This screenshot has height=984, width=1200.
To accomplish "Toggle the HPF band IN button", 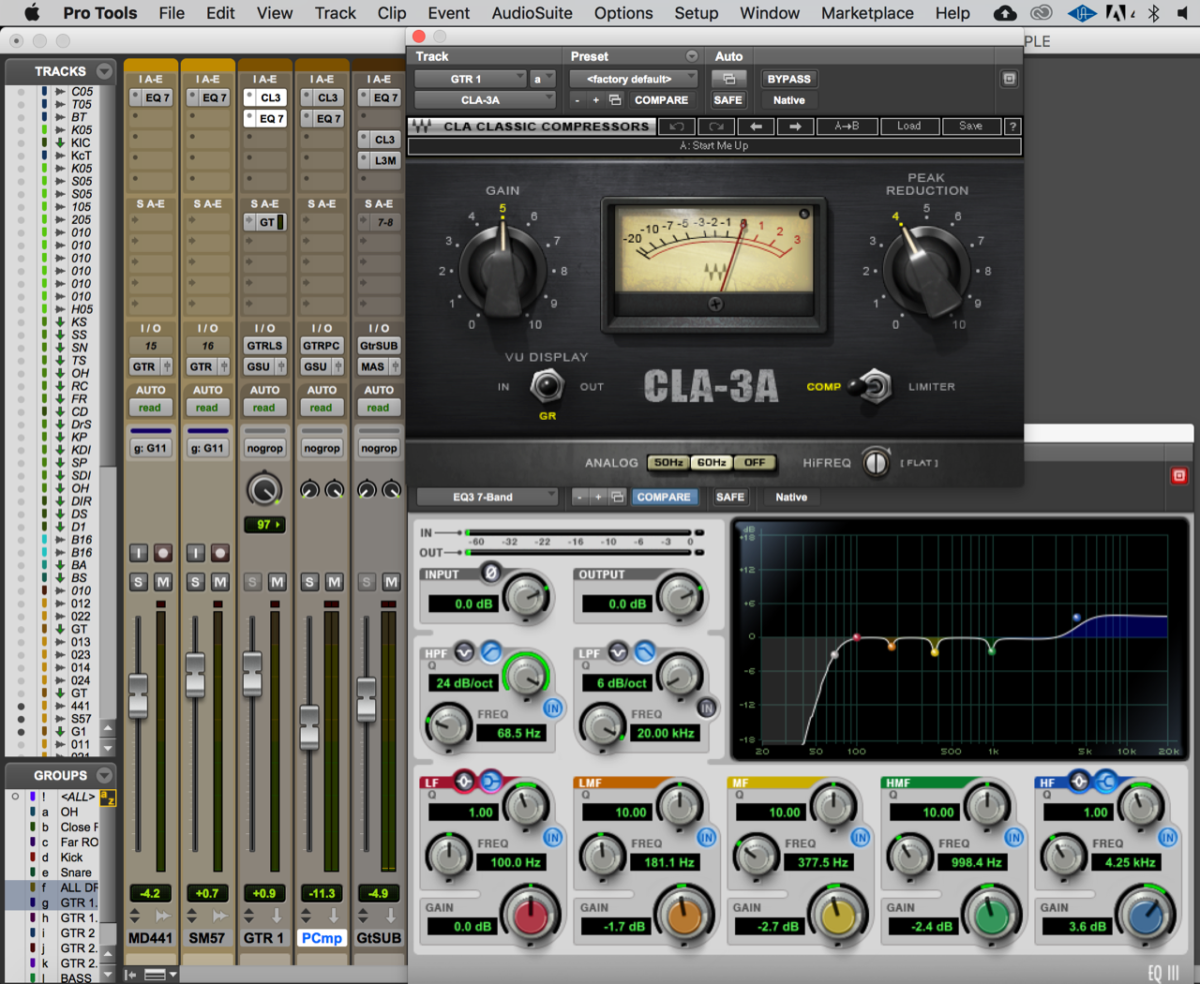I will [553, 708].
